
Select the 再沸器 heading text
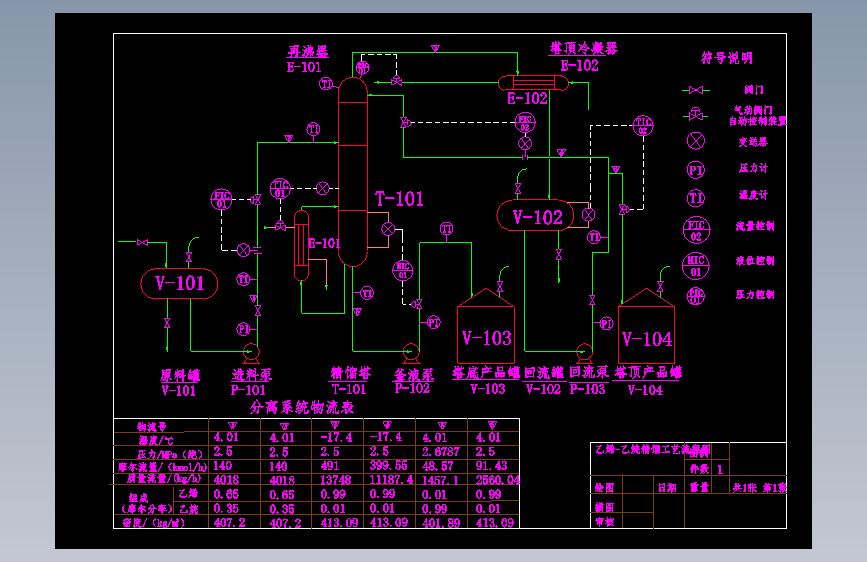pos(308,51)
